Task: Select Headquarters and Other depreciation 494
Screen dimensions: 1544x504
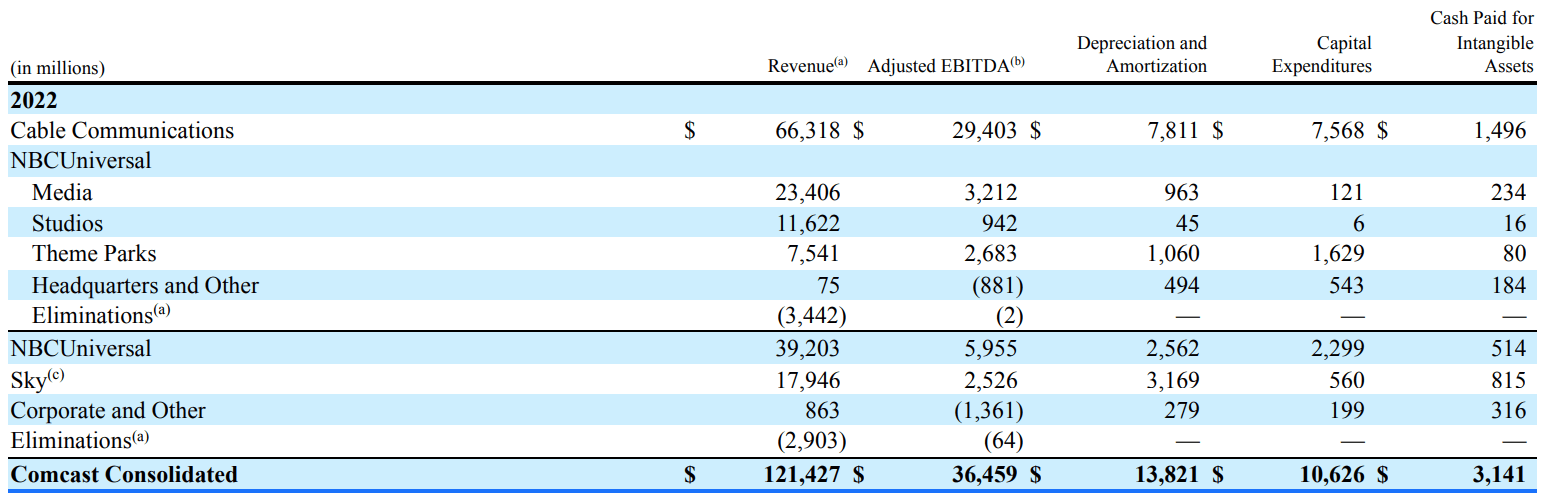Action: (x=1180, y=286)
